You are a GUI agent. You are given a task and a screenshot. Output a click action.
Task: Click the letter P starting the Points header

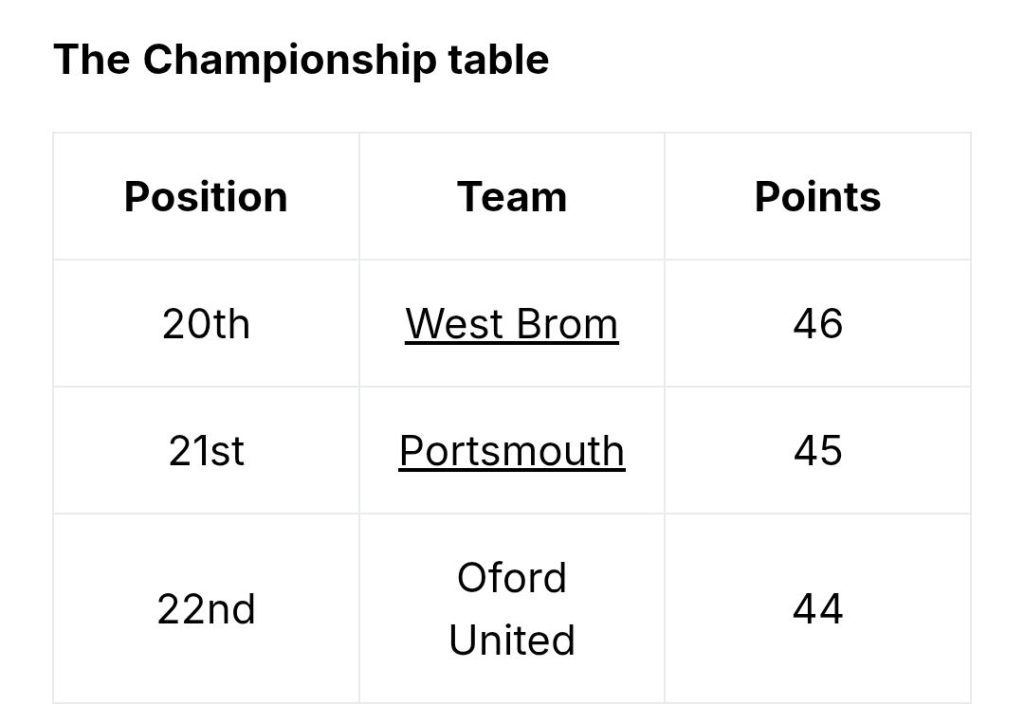[768, 197]
